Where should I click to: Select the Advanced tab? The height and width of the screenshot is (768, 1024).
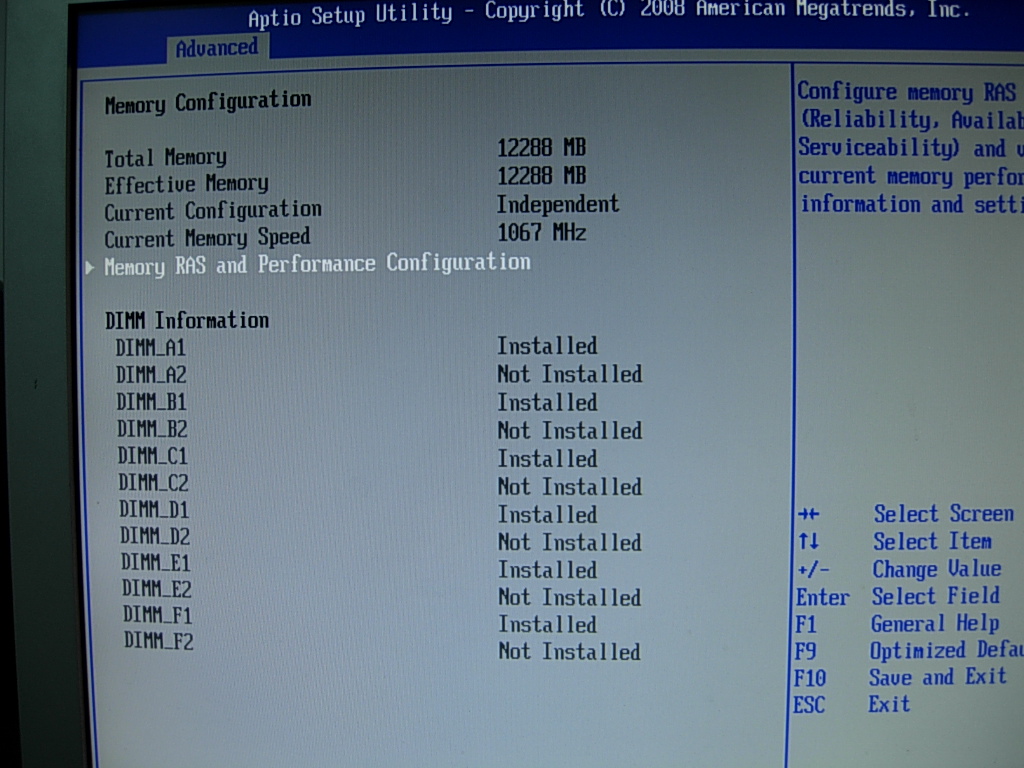(217, 46)
